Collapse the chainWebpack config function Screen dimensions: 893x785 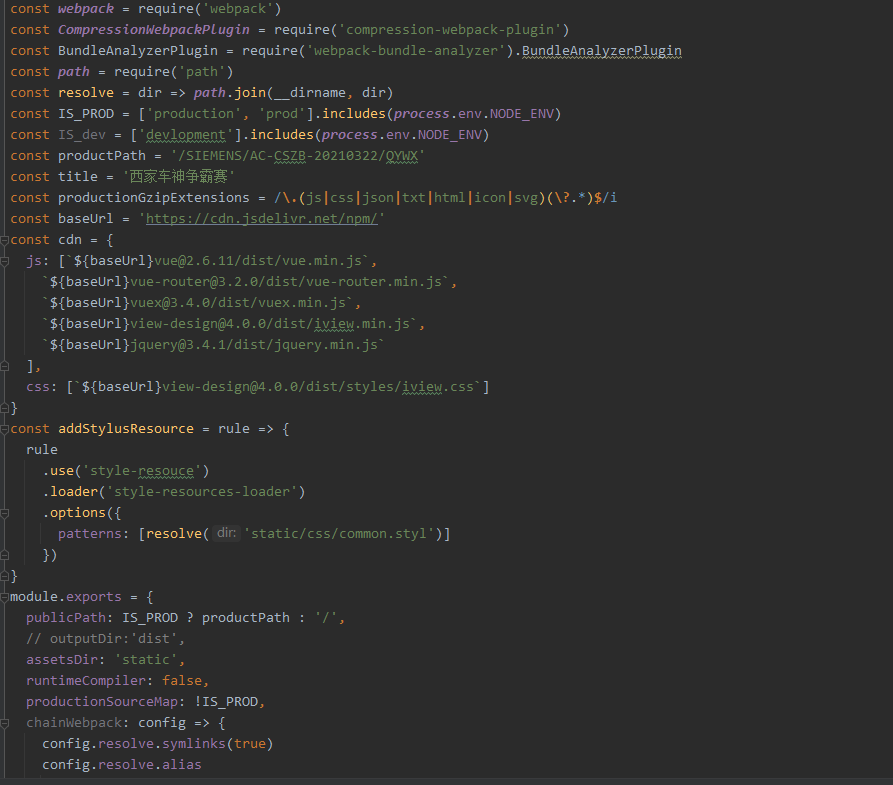(x=4, y=722)
